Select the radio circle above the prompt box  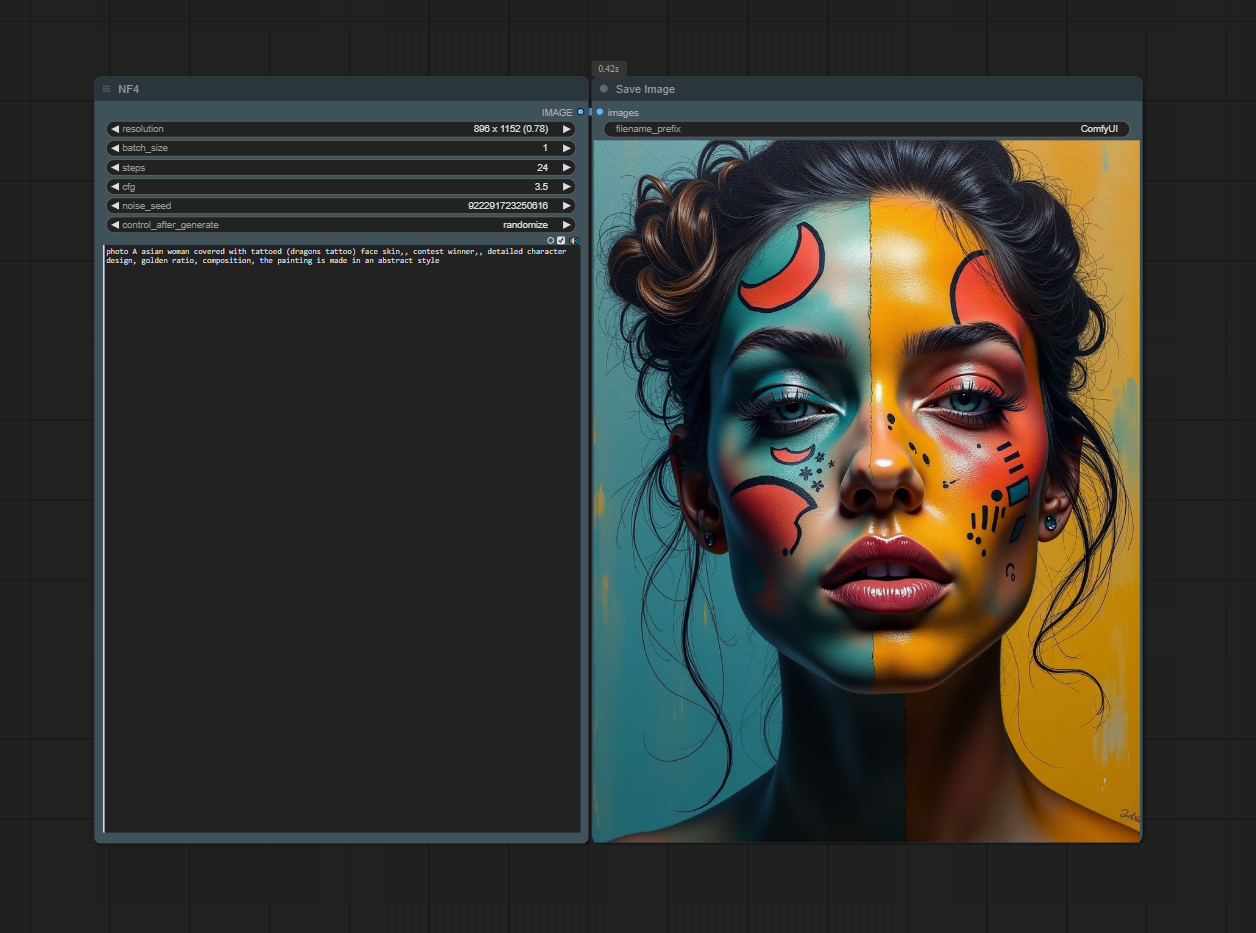pos(550,240)
